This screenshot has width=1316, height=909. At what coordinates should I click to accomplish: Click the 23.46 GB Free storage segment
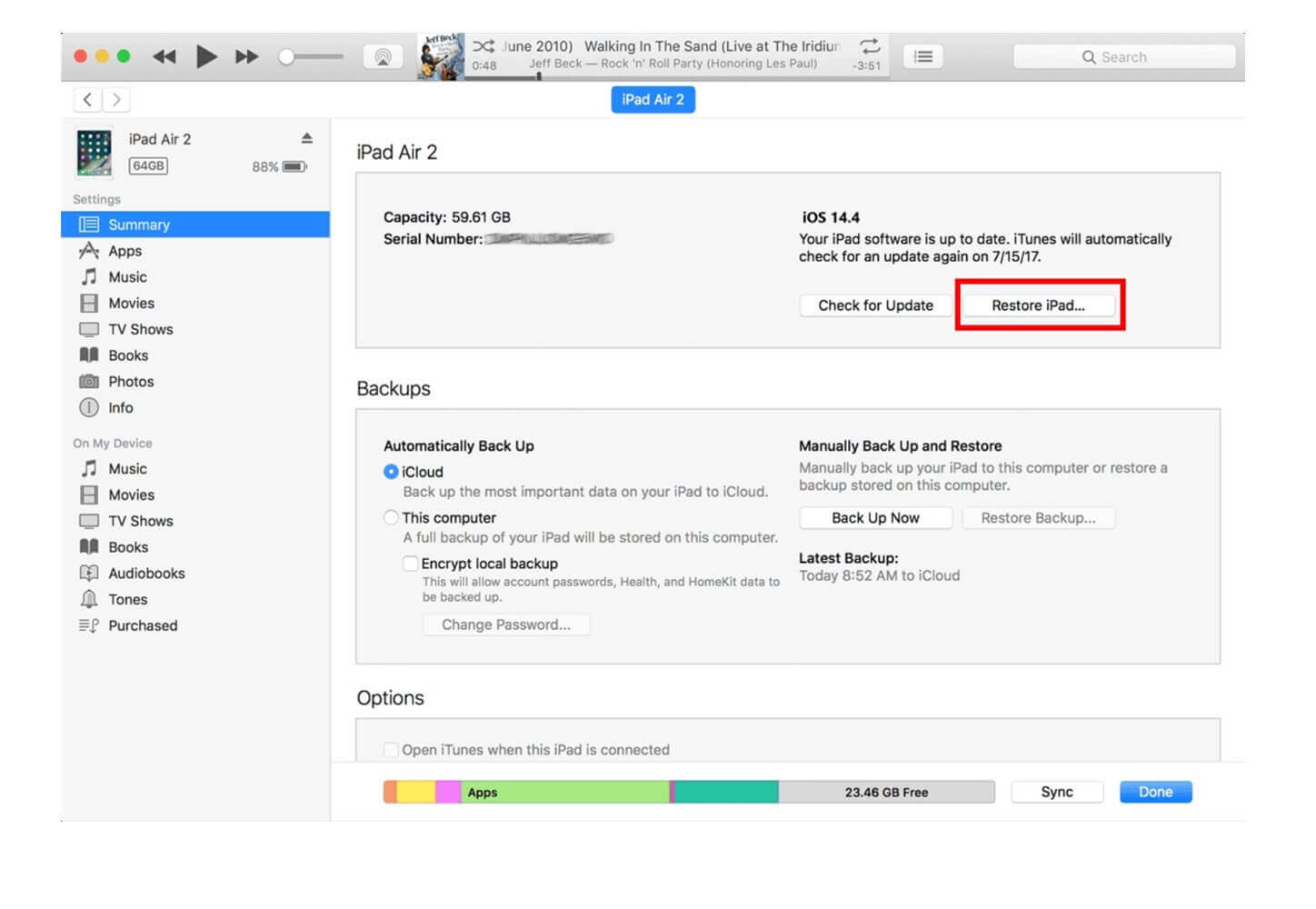click(886, 792)
